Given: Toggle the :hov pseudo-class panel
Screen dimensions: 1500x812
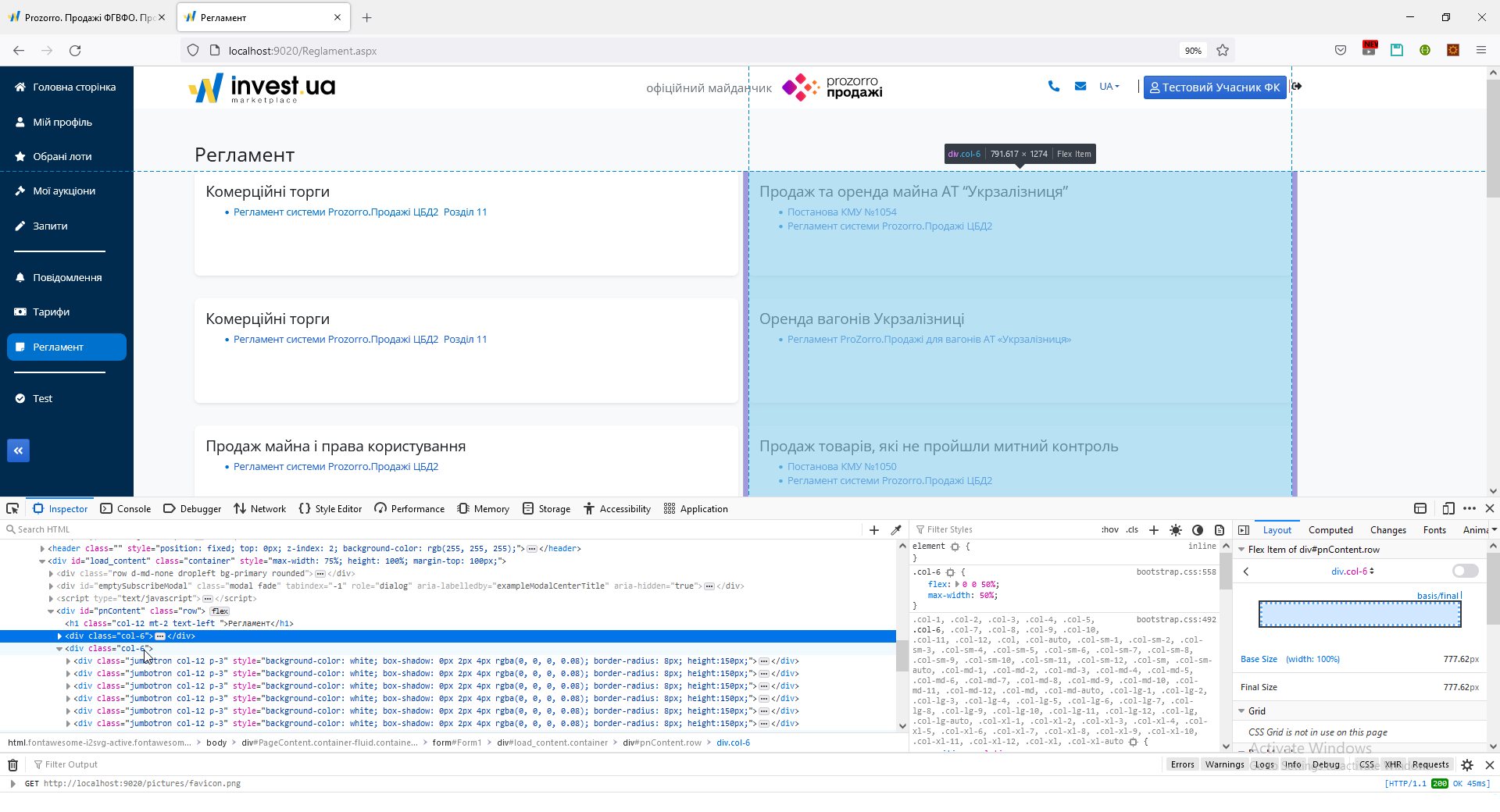Looking at the screenshot, I should [x=1110, y=529].
